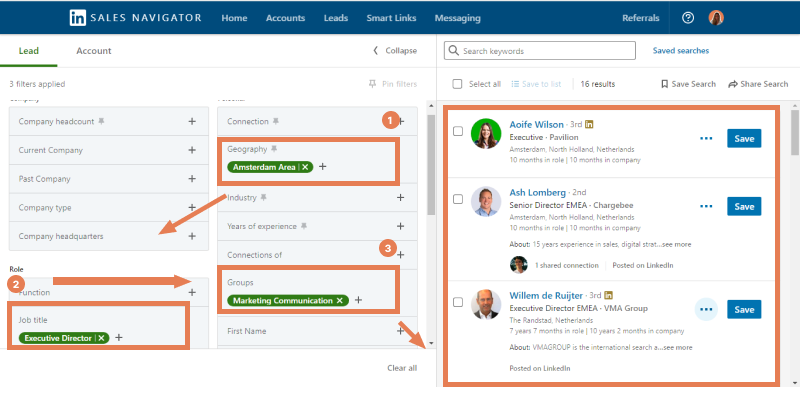The width and height of the screenshot is (800, 407).
Task: Open more options for Willem de Ruijter
Action: coord(706,310)
